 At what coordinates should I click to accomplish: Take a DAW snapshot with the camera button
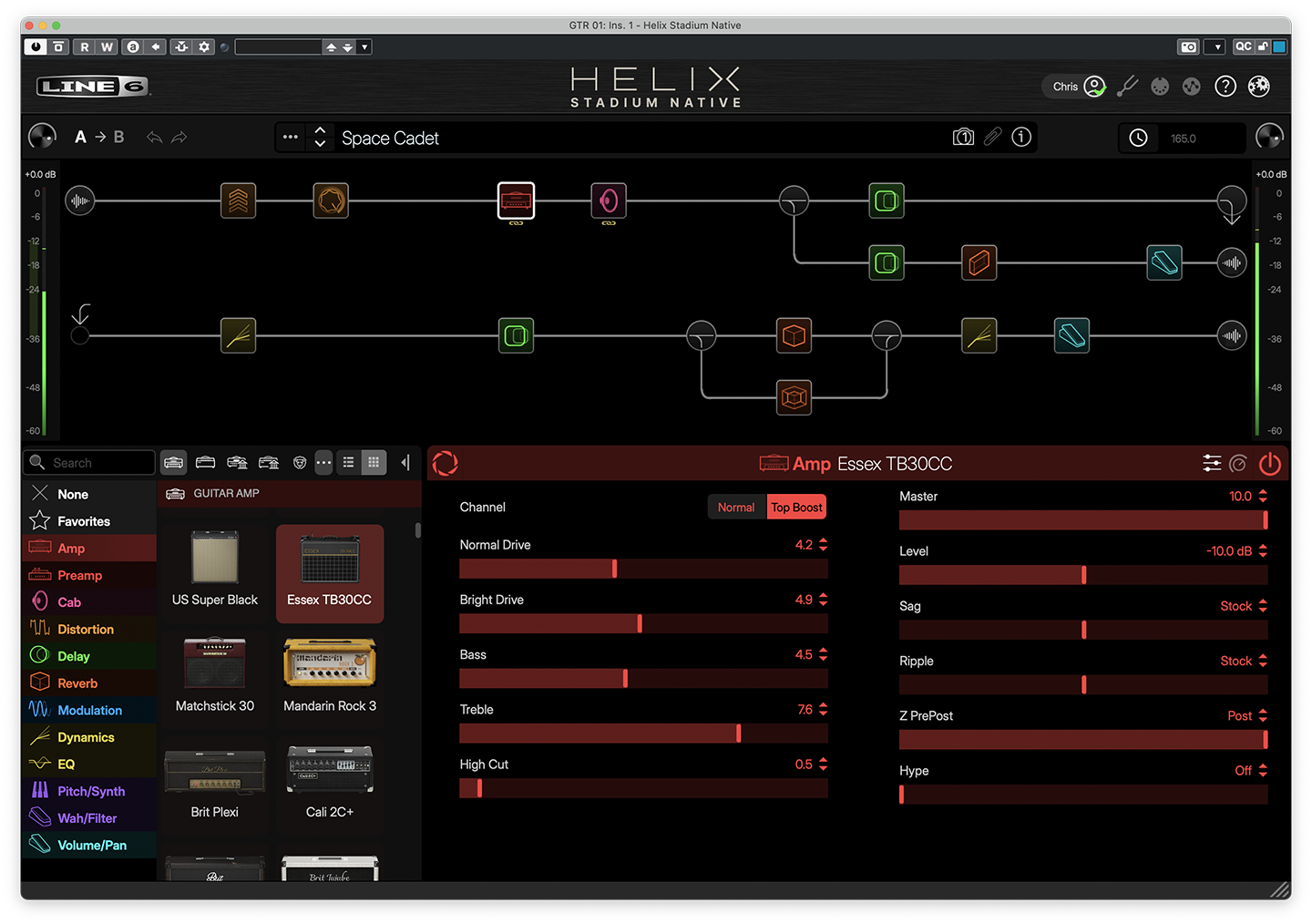1188,46
